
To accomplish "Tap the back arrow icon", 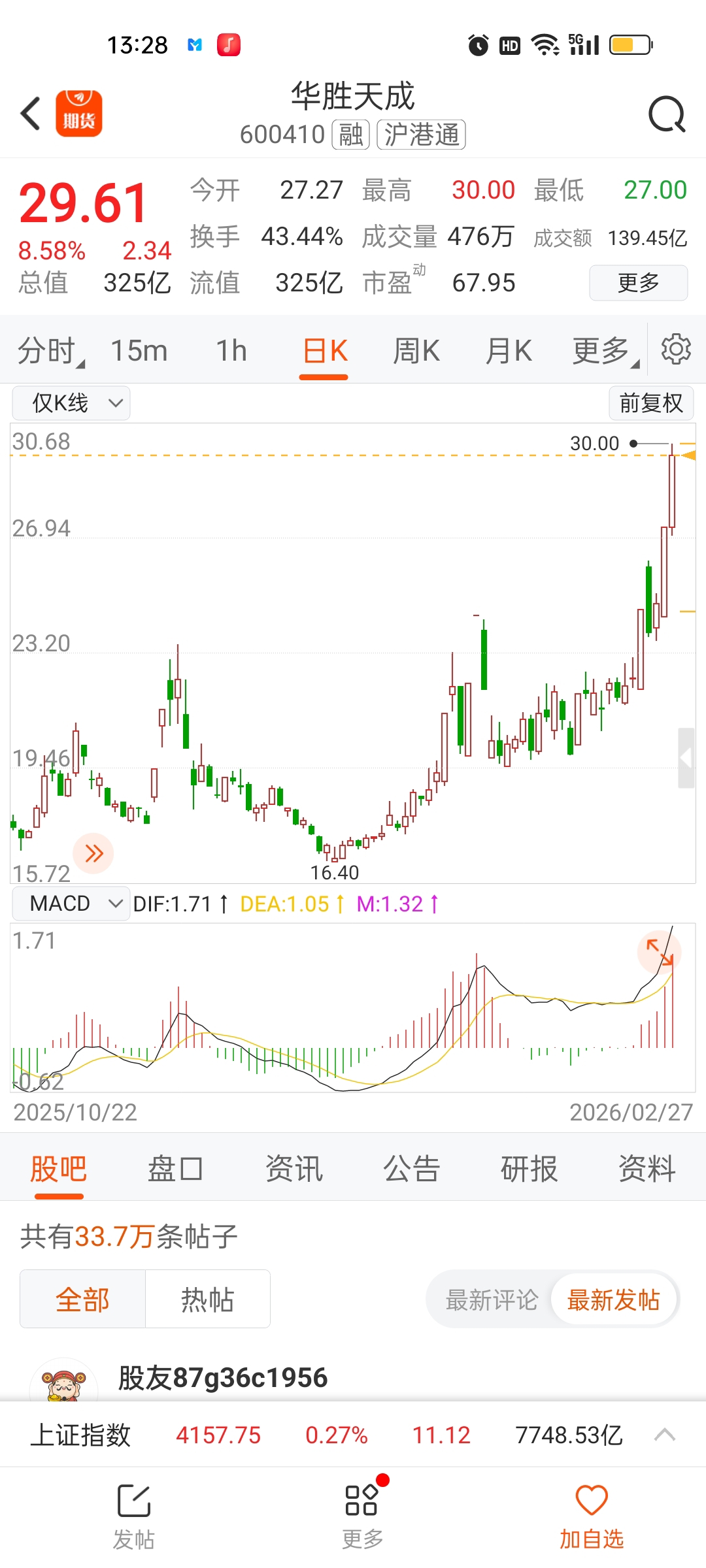I will (x=31, y=114).
